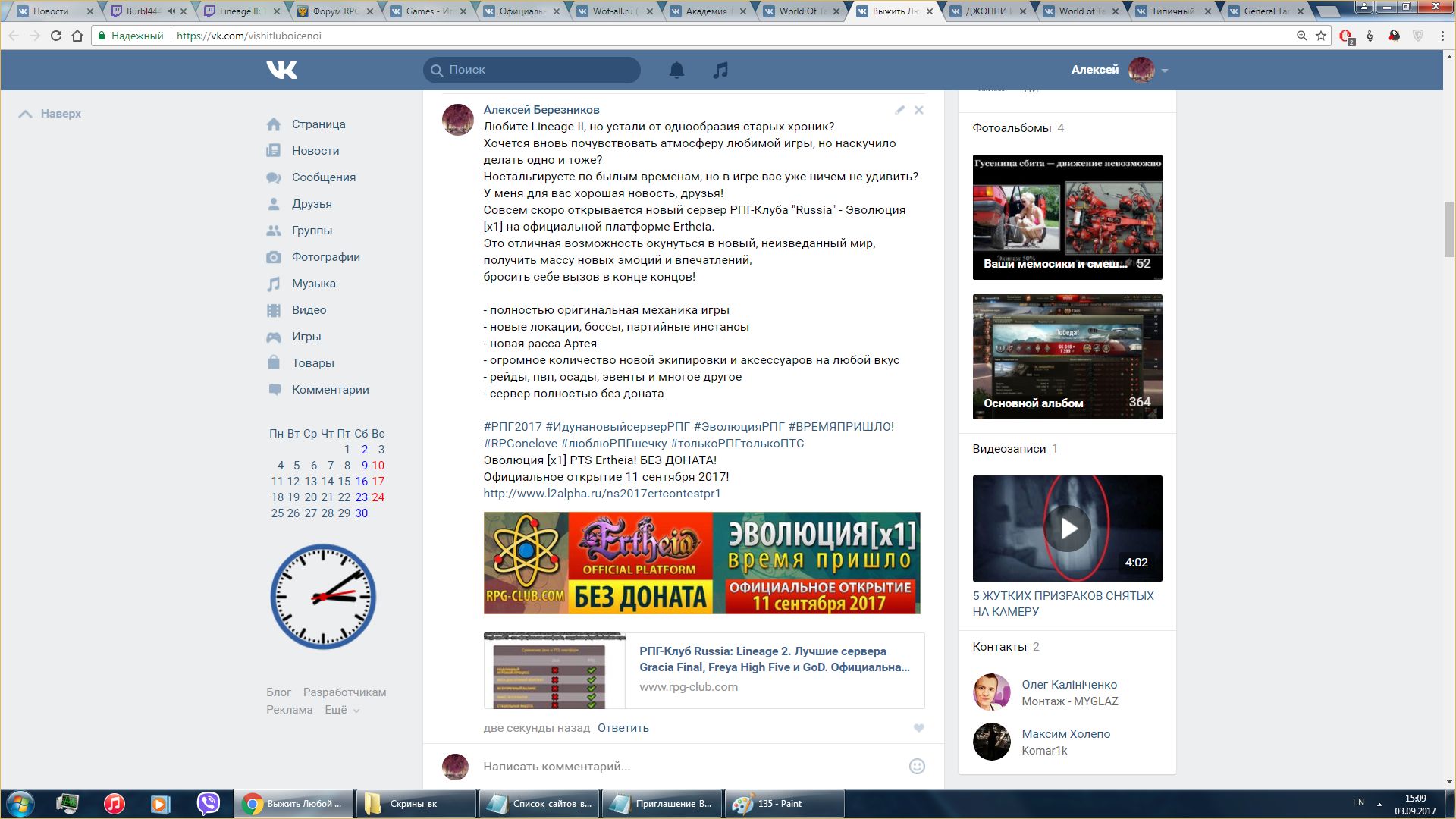Click the page vertical scrollbar thumb
This screenshot has width=1456, height=819.
pyautogui.click(x=1449, y=230)
